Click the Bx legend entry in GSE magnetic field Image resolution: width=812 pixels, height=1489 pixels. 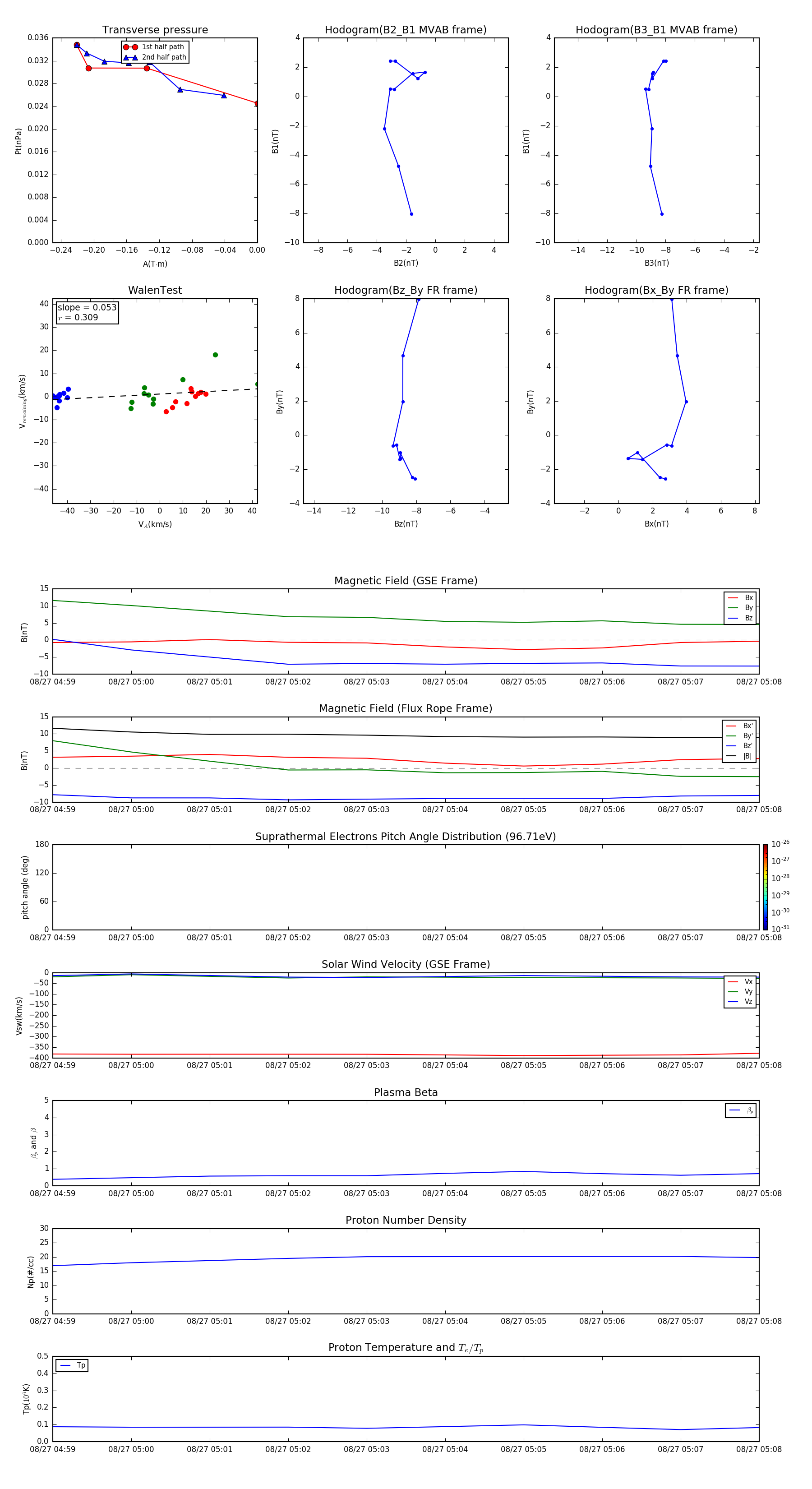coord(740,598)
